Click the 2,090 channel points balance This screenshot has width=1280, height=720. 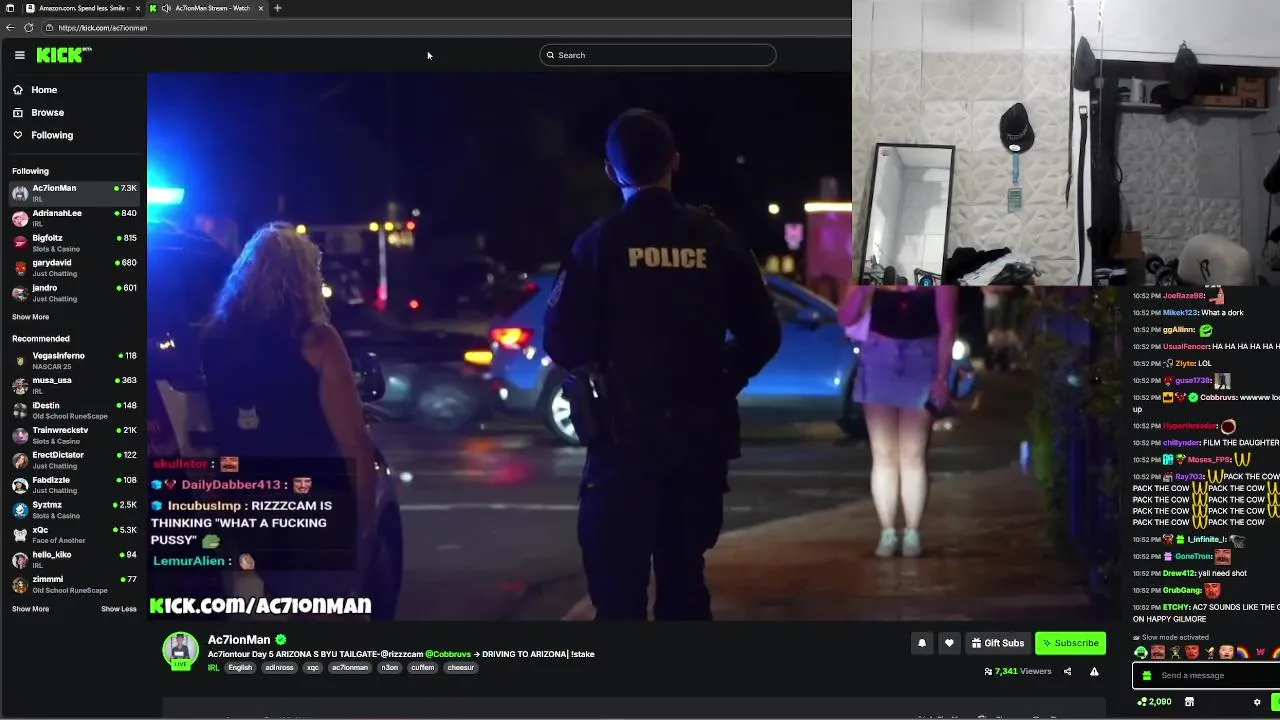tap(1154, 702)
